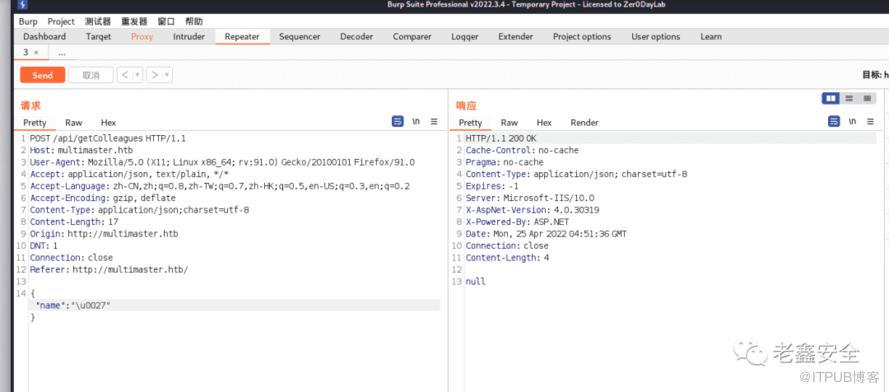Select Pretty view in response panel
889x392 pixels.
click(470, 123)
